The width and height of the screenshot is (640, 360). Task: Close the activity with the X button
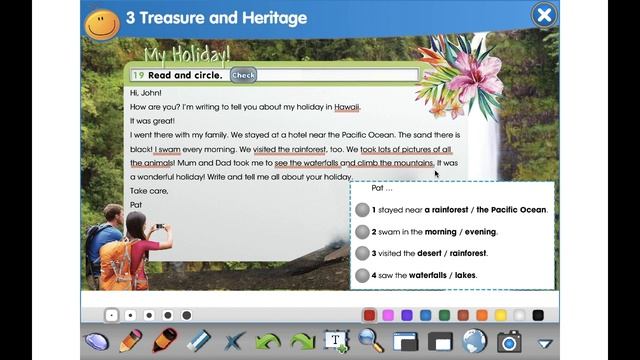point(544,15)
